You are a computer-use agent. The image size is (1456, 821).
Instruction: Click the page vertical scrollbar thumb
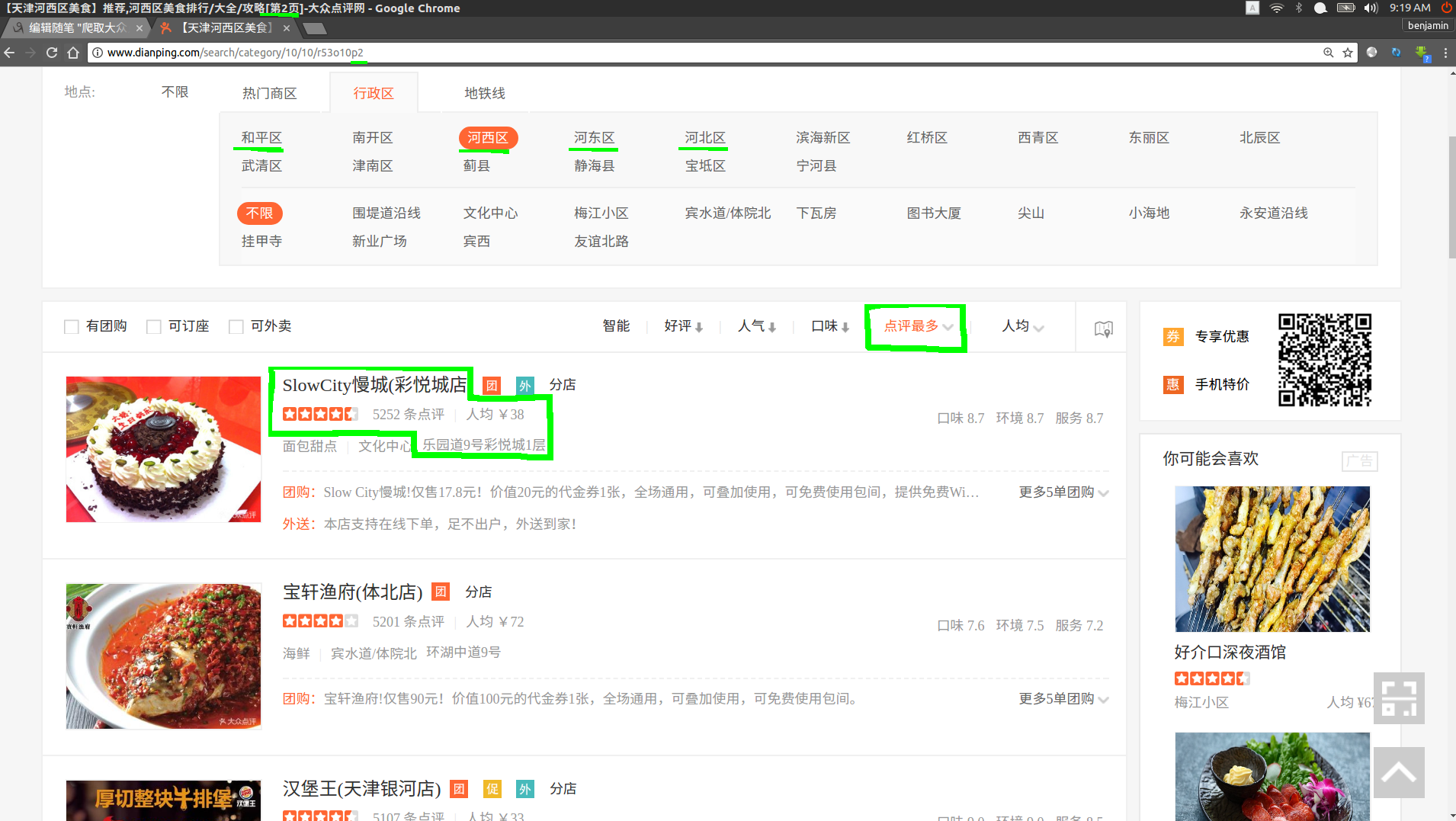click(1451, 197)
